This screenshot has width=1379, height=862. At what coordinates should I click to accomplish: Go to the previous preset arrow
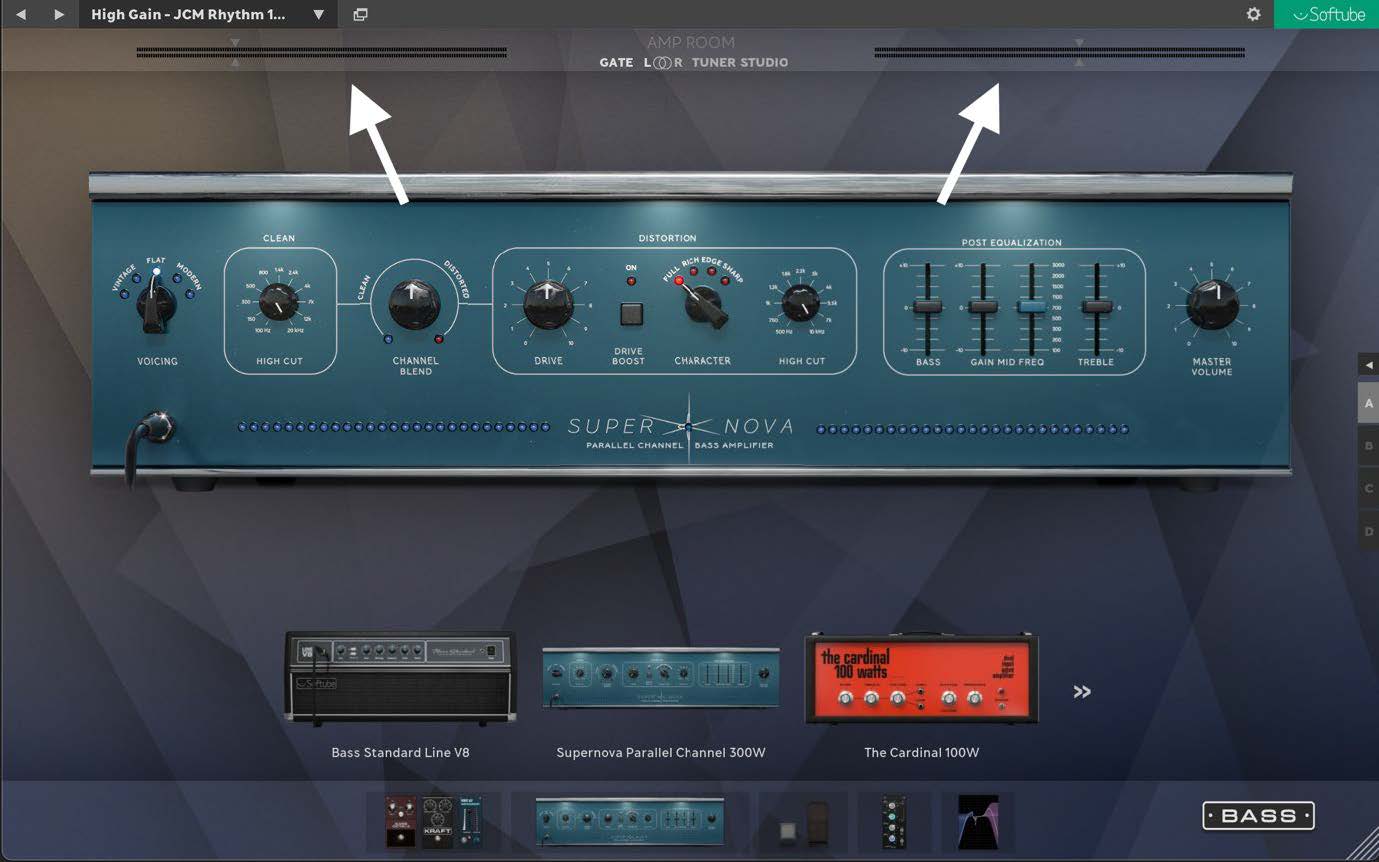[20, 15]
